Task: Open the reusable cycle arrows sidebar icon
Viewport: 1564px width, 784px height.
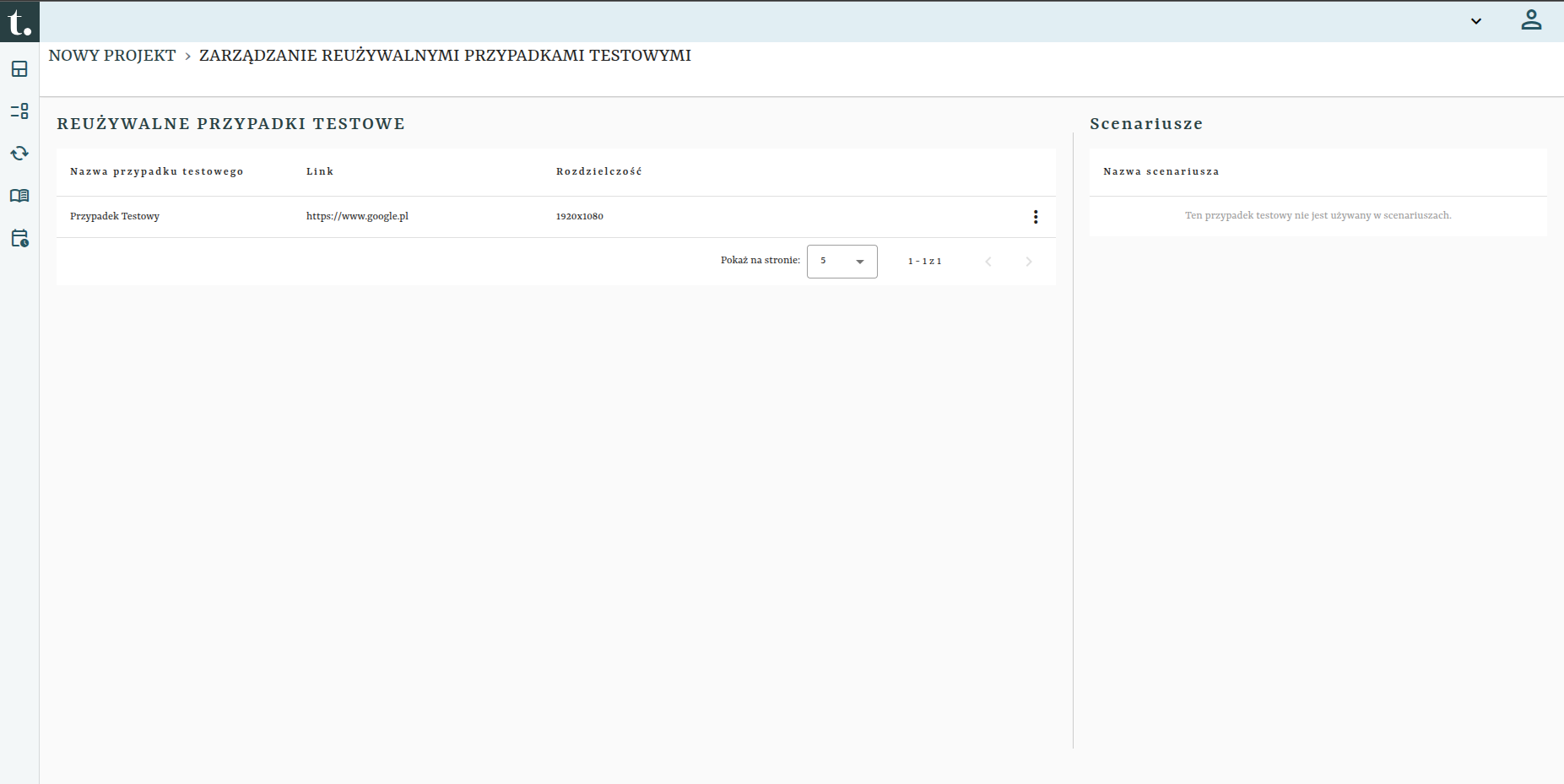Action: [x=19, y=154]
